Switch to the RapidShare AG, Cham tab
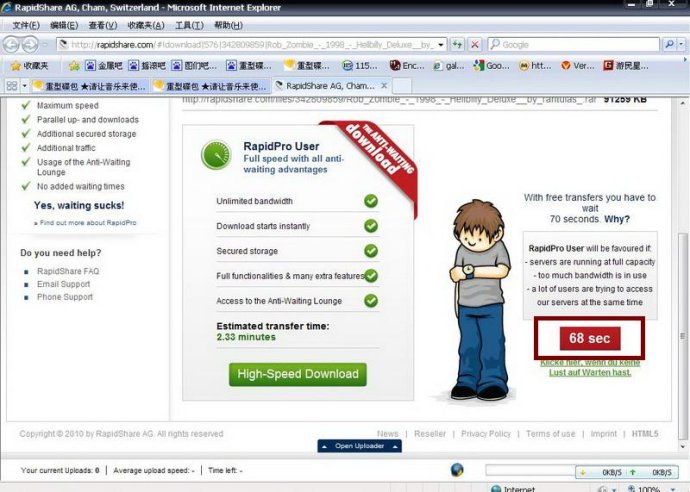 pyautogui.click(x=330, y=86)
